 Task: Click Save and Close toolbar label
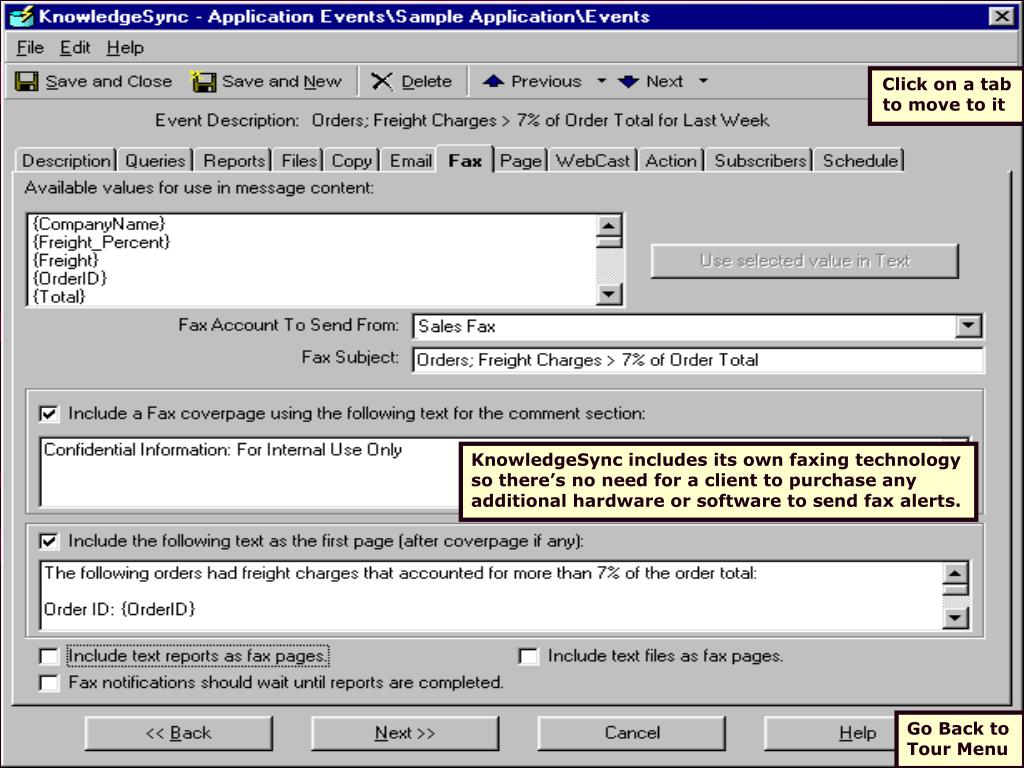click(x=108, y=82)
